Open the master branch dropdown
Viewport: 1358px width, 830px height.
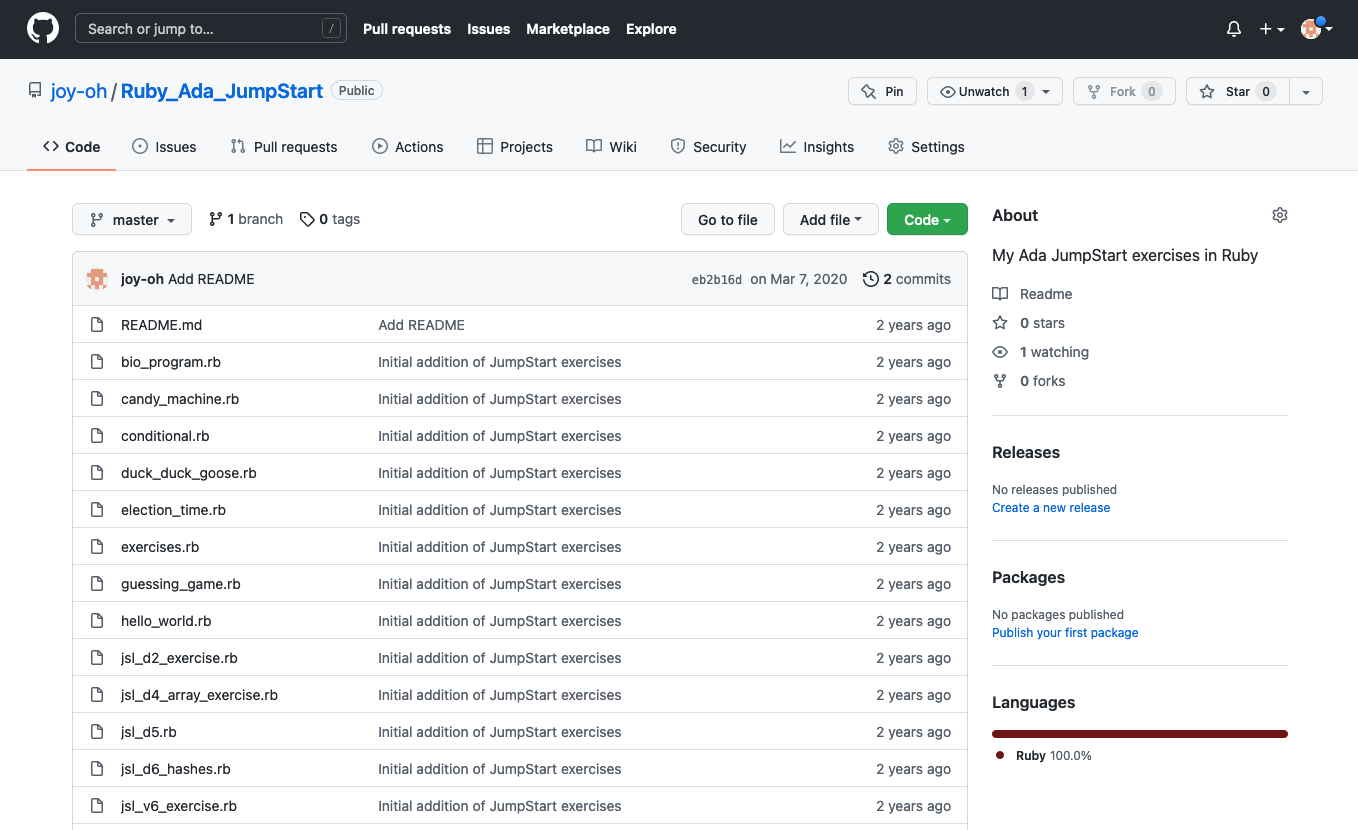(x=132, y=220)
